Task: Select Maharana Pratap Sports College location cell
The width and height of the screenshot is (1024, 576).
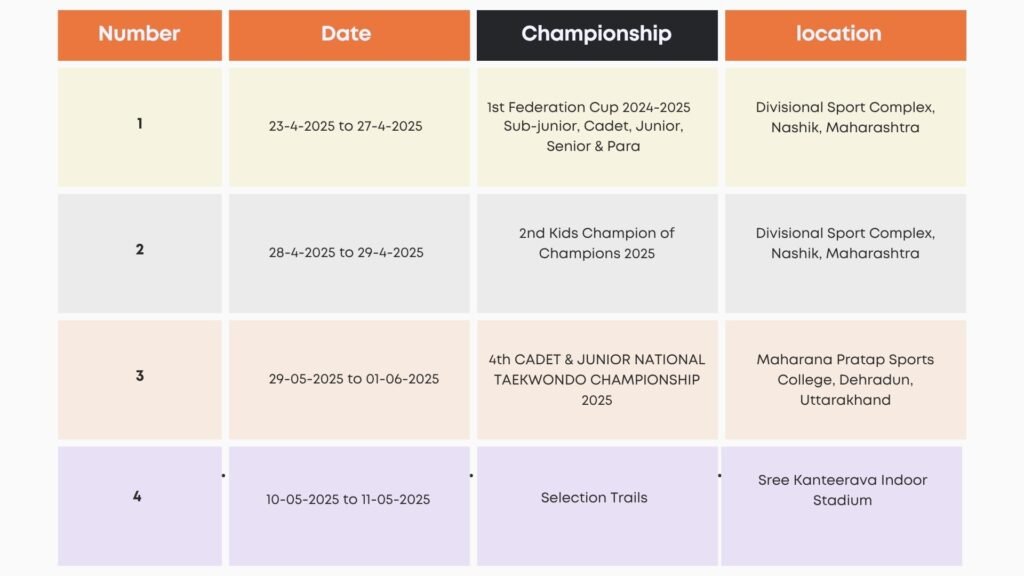Action: pos(845,379)
